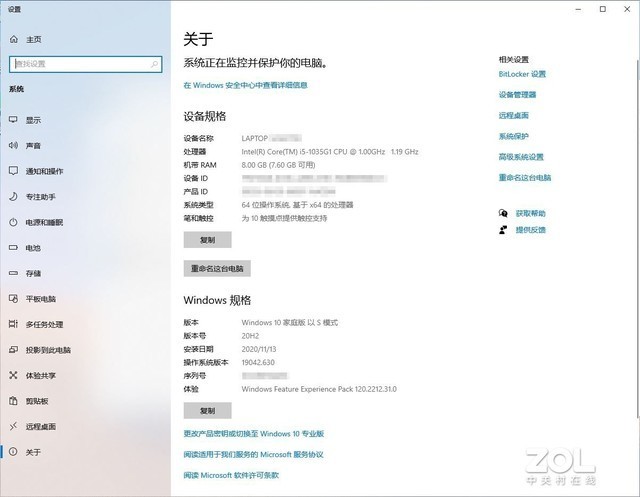Click the 显示 monitor icon

click(x=13, y=120)
